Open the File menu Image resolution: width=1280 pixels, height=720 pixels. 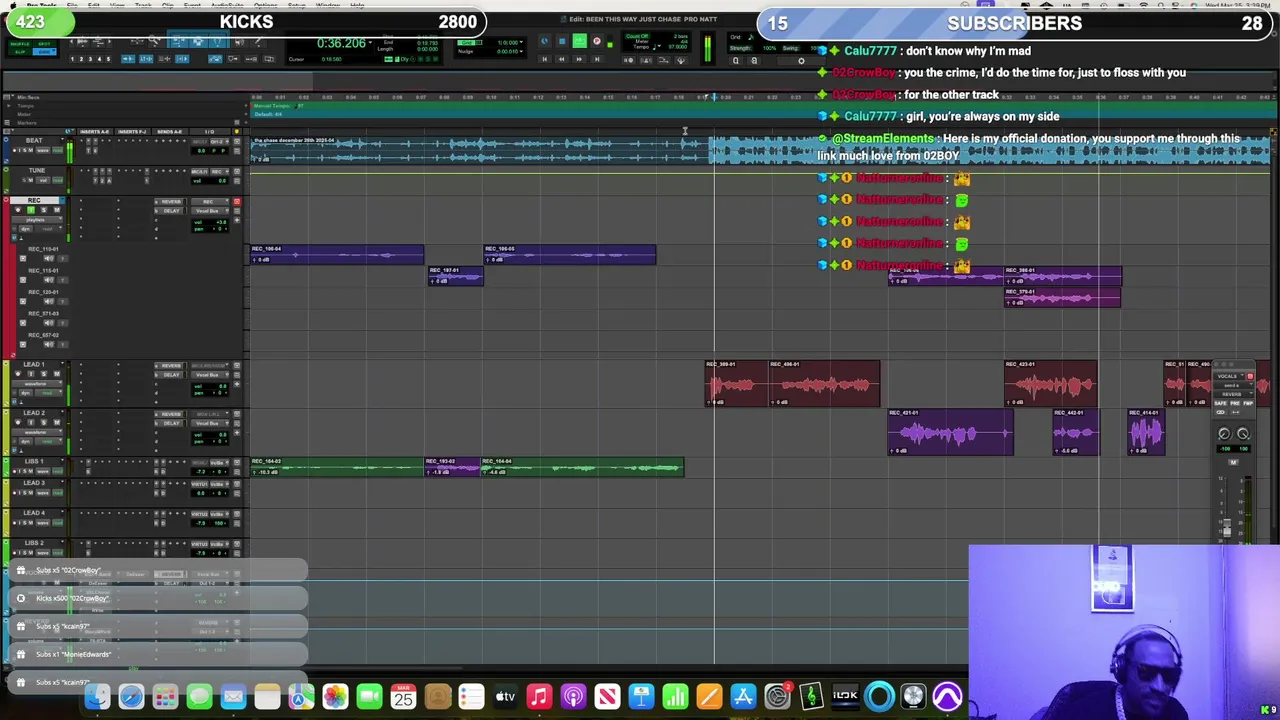72,5
